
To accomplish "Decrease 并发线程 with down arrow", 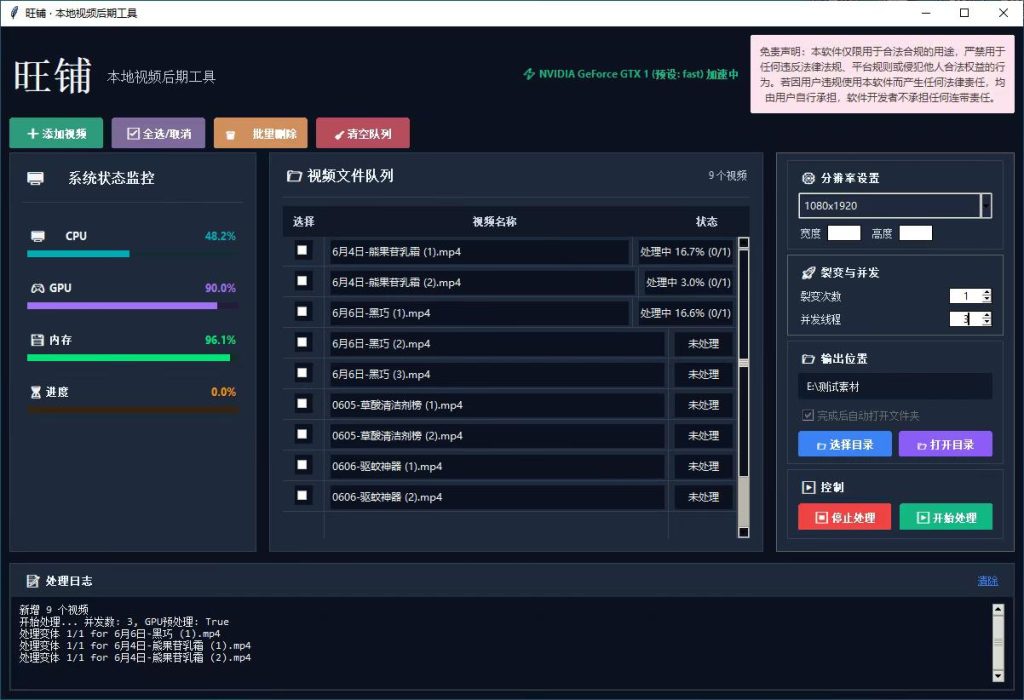I will 987,323.
